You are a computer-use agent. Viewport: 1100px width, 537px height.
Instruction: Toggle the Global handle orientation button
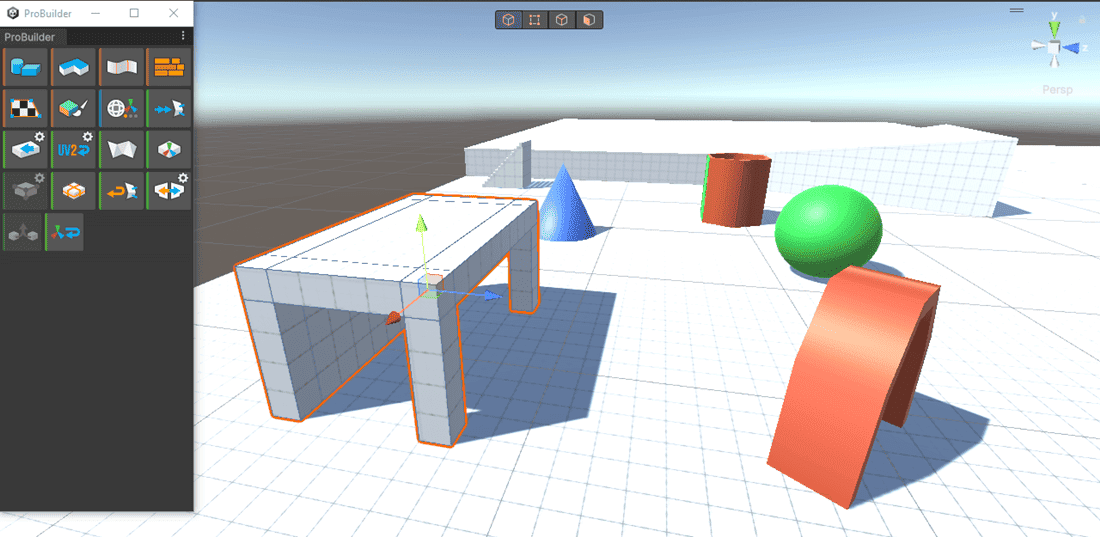[x=120, y=108]
